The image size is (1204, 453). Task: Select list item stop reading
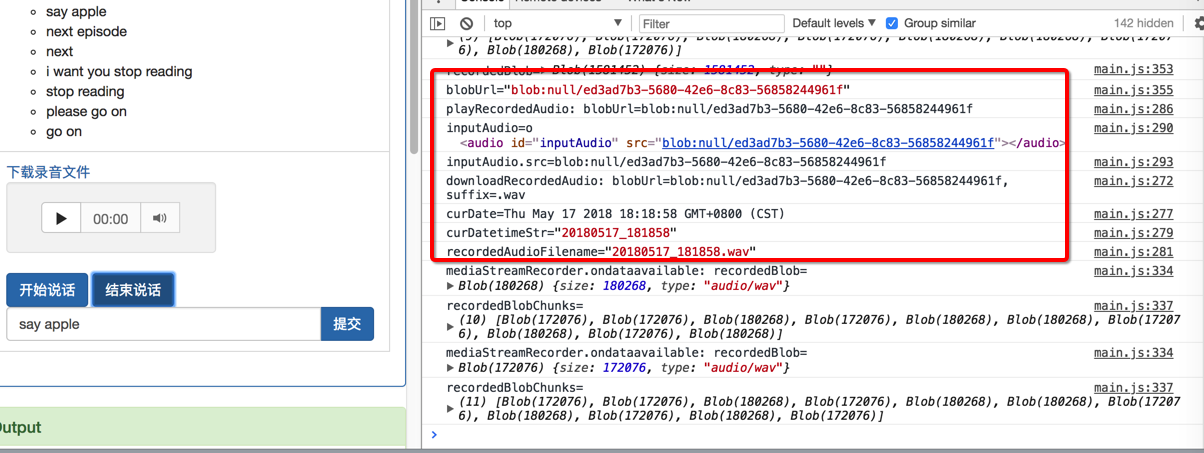(x=85, y=91)
